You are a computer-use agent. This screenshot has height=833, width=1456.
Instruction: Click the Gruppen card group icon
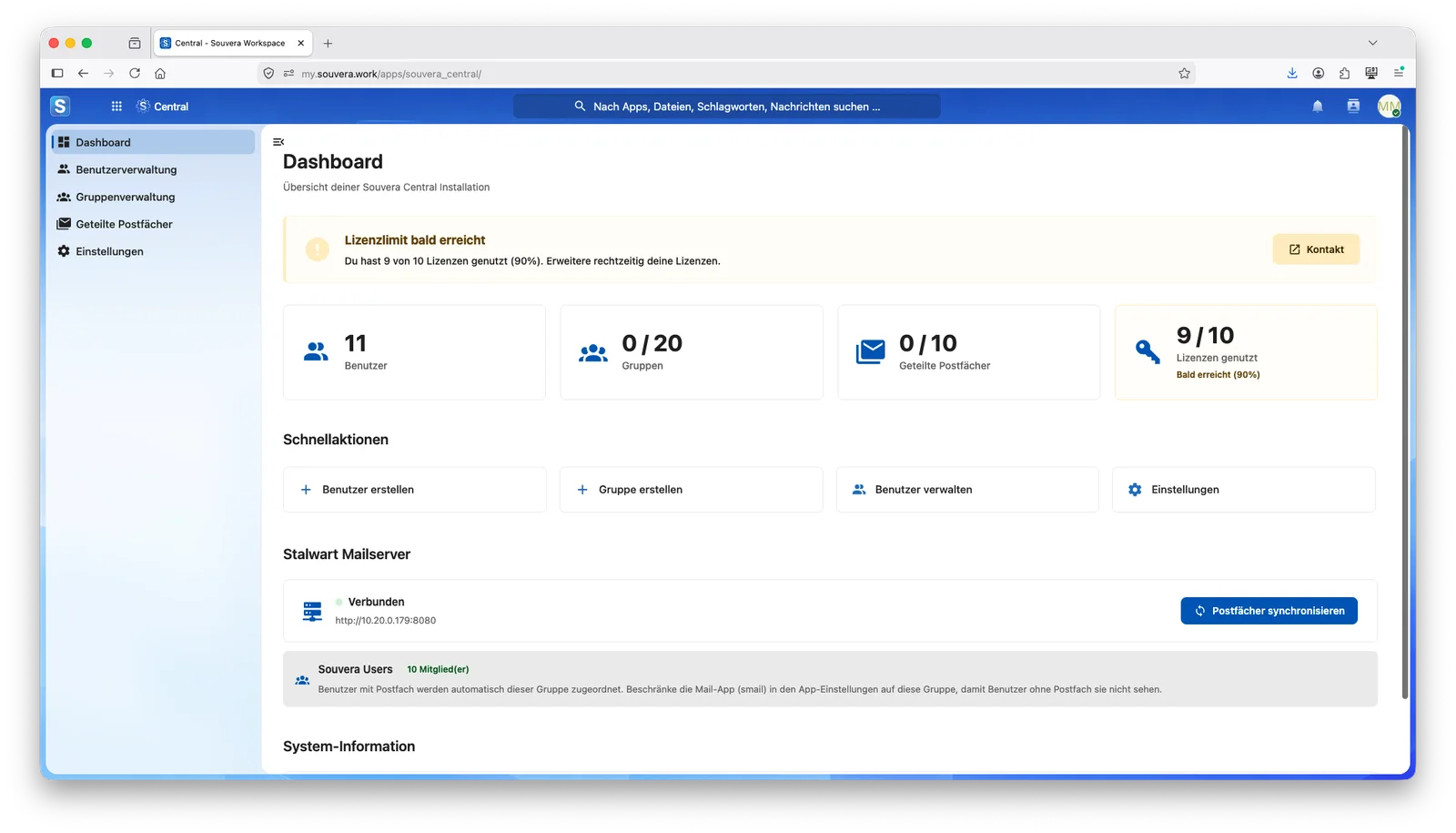(593, 352)
